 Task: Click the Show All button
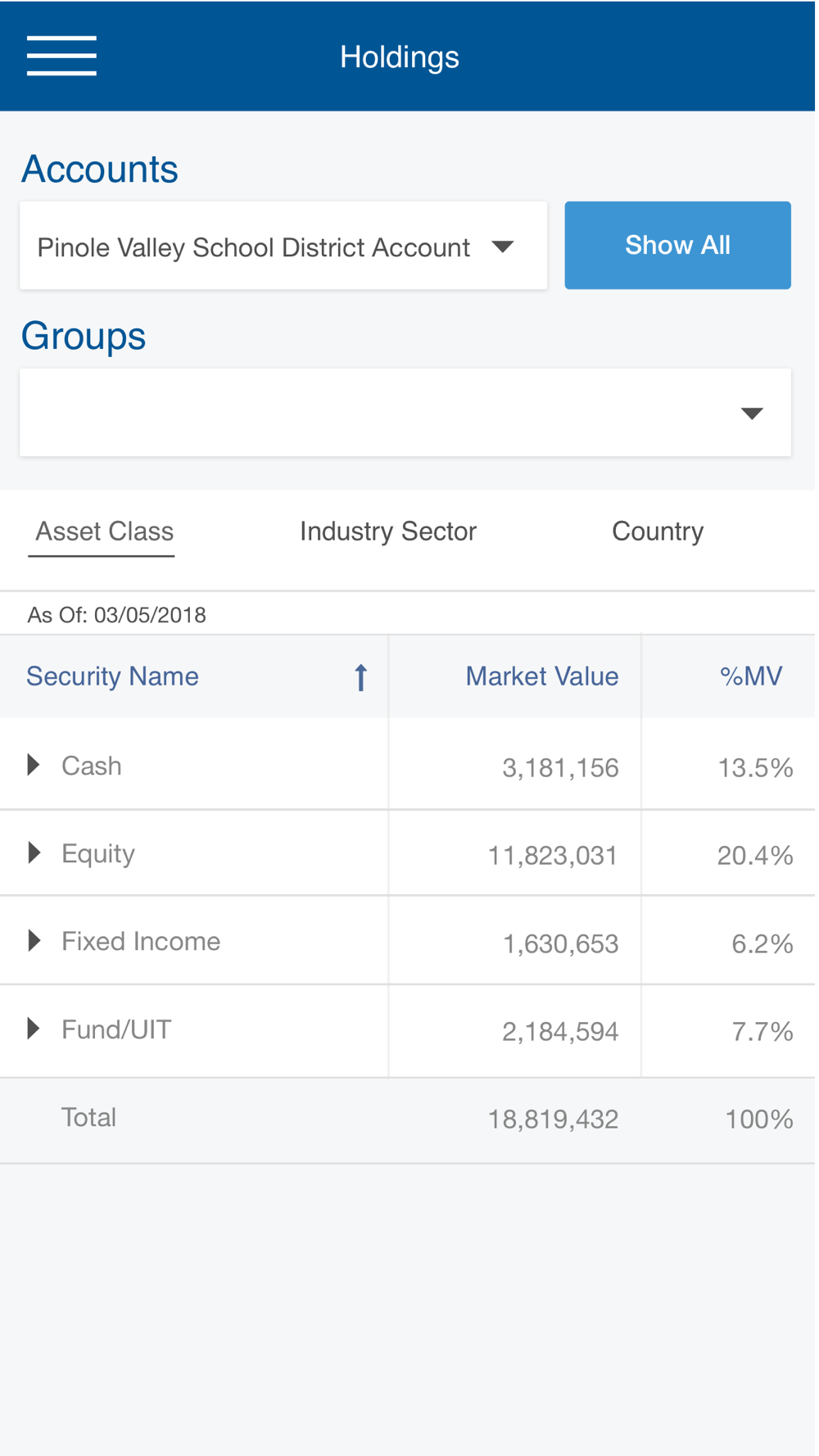[x=678, y=246]
